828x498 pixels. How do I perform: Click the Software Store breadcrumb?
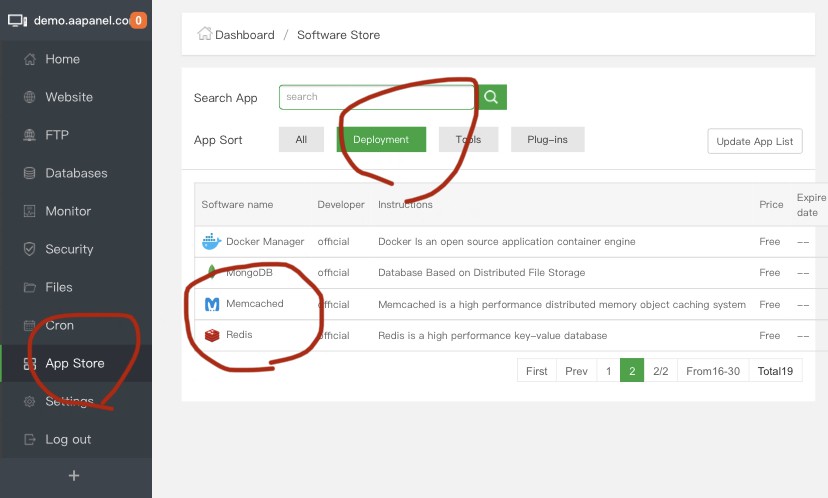(x=338, y=35)
